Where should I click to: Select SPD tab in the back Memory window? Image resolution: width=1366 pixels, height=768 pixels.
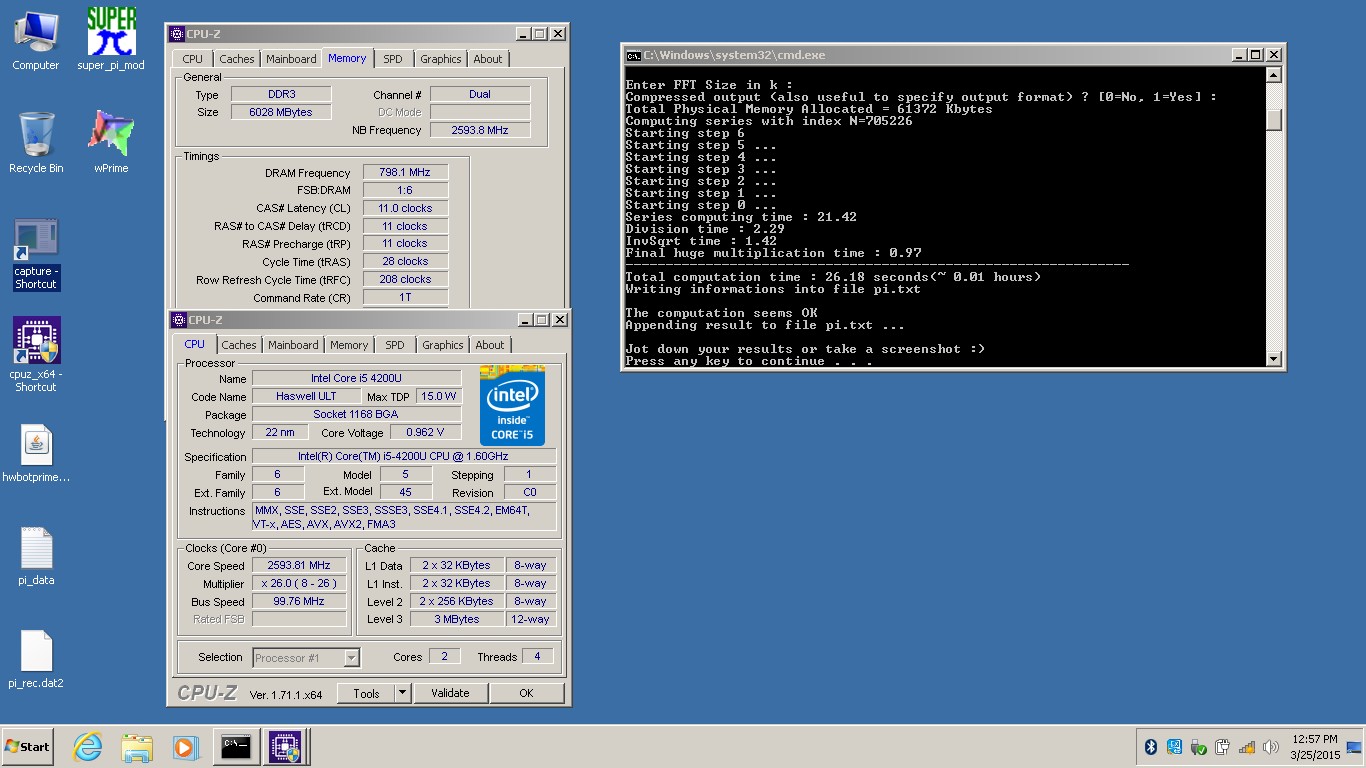(x=393, y=59)
